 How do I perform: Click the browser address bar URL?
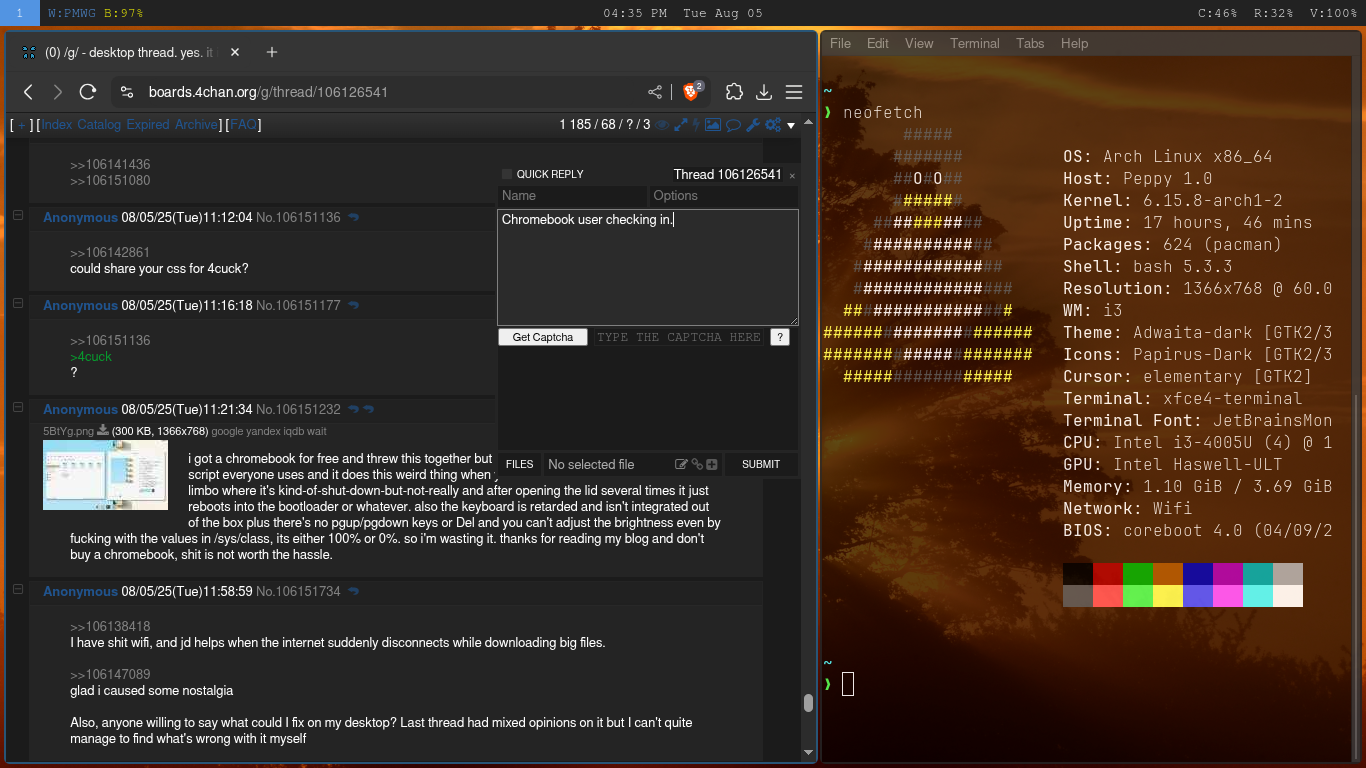pyautogui.click(x=268, y=92)
